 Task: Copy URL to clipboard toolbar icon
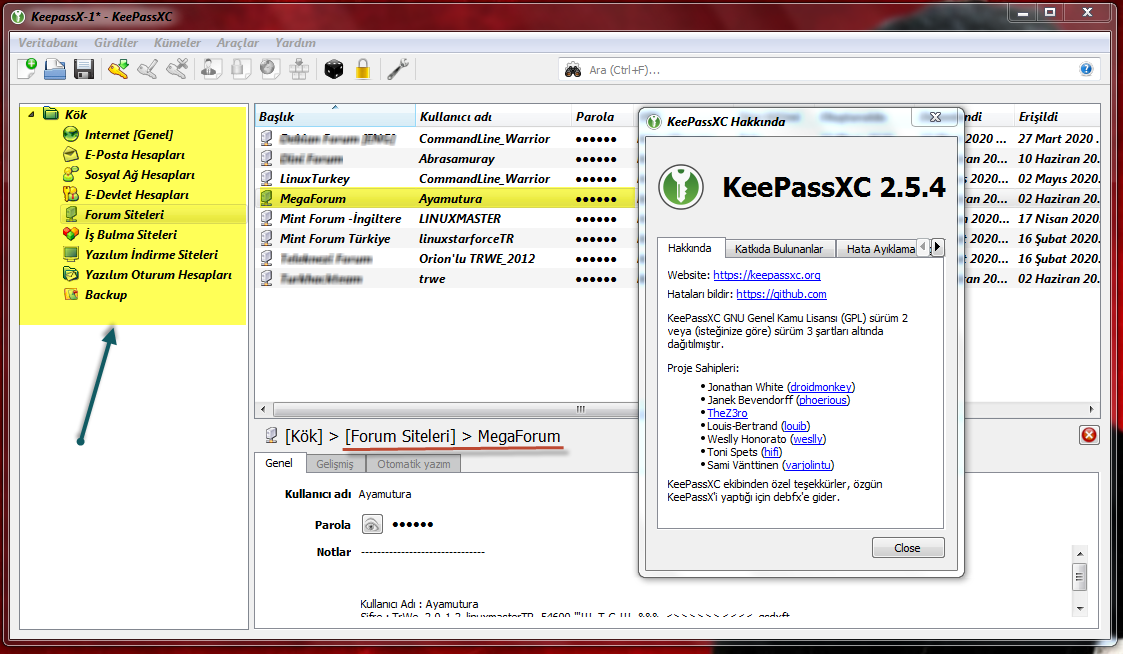[x=269, y=69]
